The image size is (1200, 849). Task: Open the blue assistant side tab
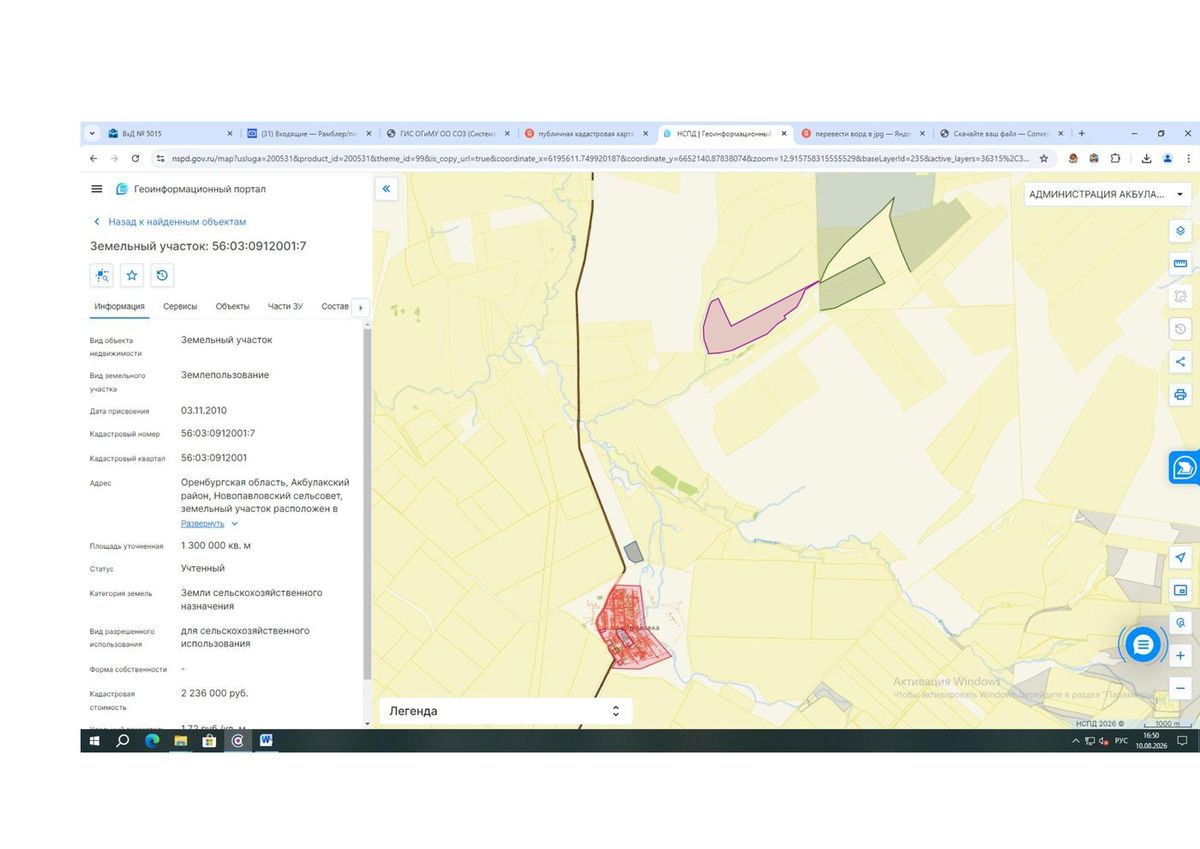tap(1184, 467)
